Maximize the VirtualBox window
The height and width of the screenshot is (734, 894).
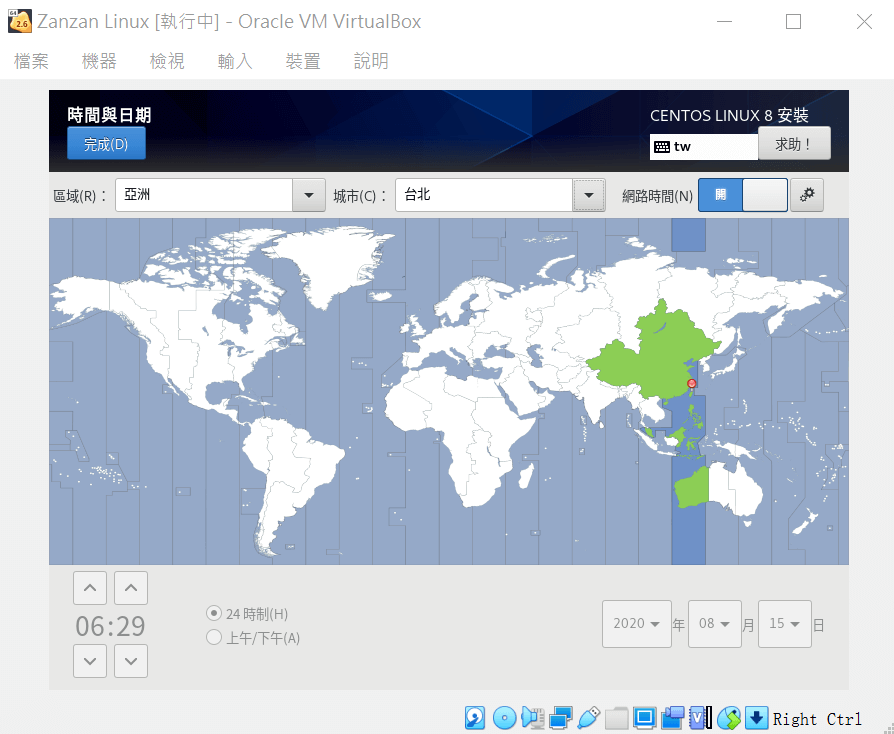tap(794, 22)
